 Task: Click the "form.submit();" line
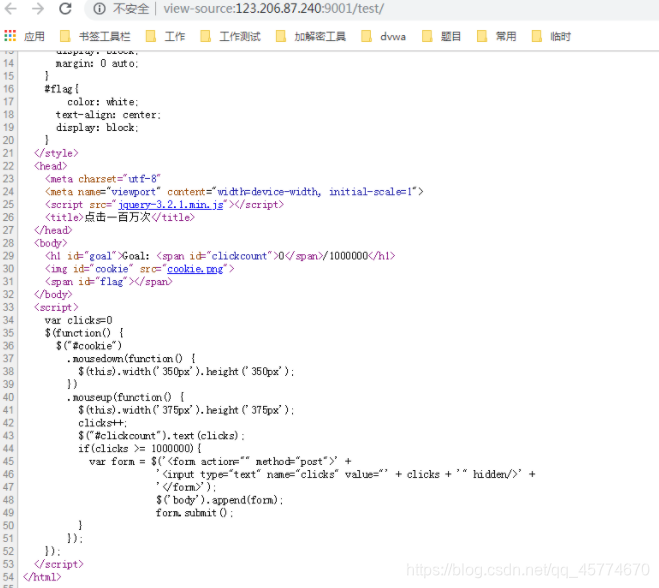[194, 513]
